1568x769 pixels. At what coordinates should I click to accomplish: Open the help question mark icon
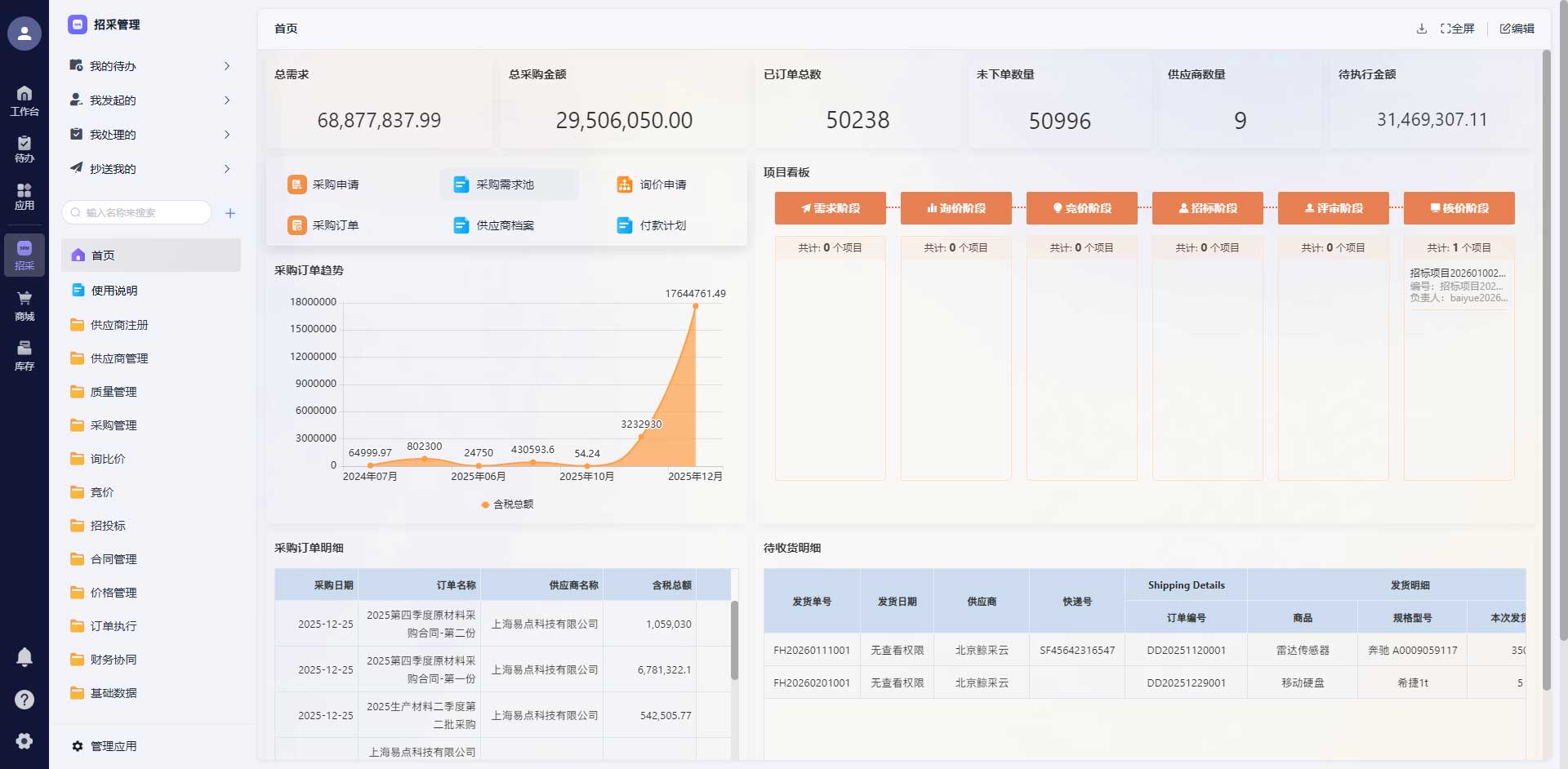[x=24, y=700]
